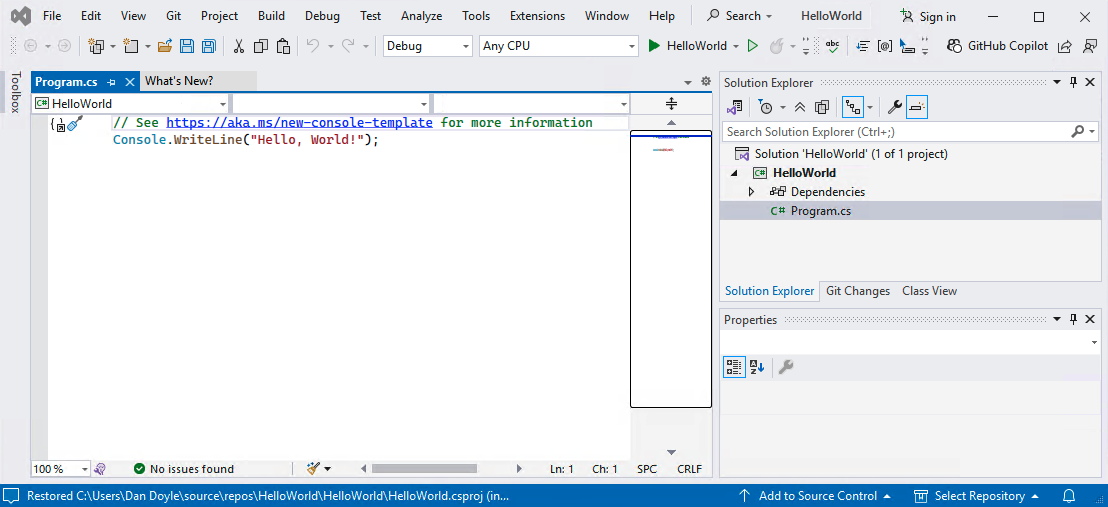Image resolution: width=1108 pixels, height=507 pixels.
Task: Toggle pin on Program.cs tab
Action: click(112, 82)
